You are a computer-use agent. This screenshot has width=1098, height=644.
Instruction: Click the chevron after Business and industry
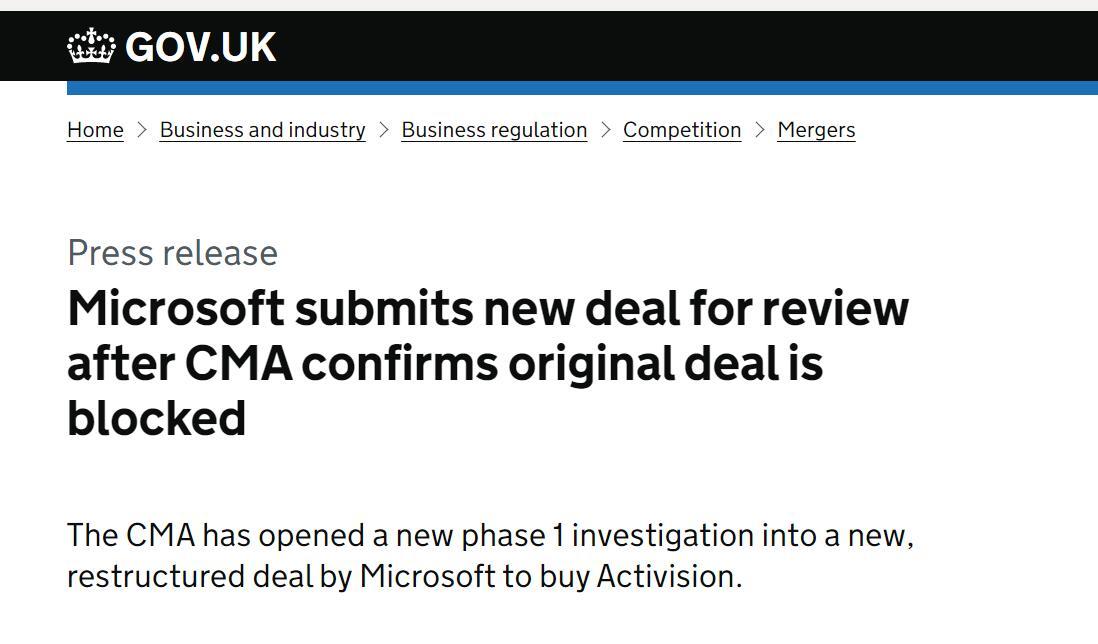[384, 130]
